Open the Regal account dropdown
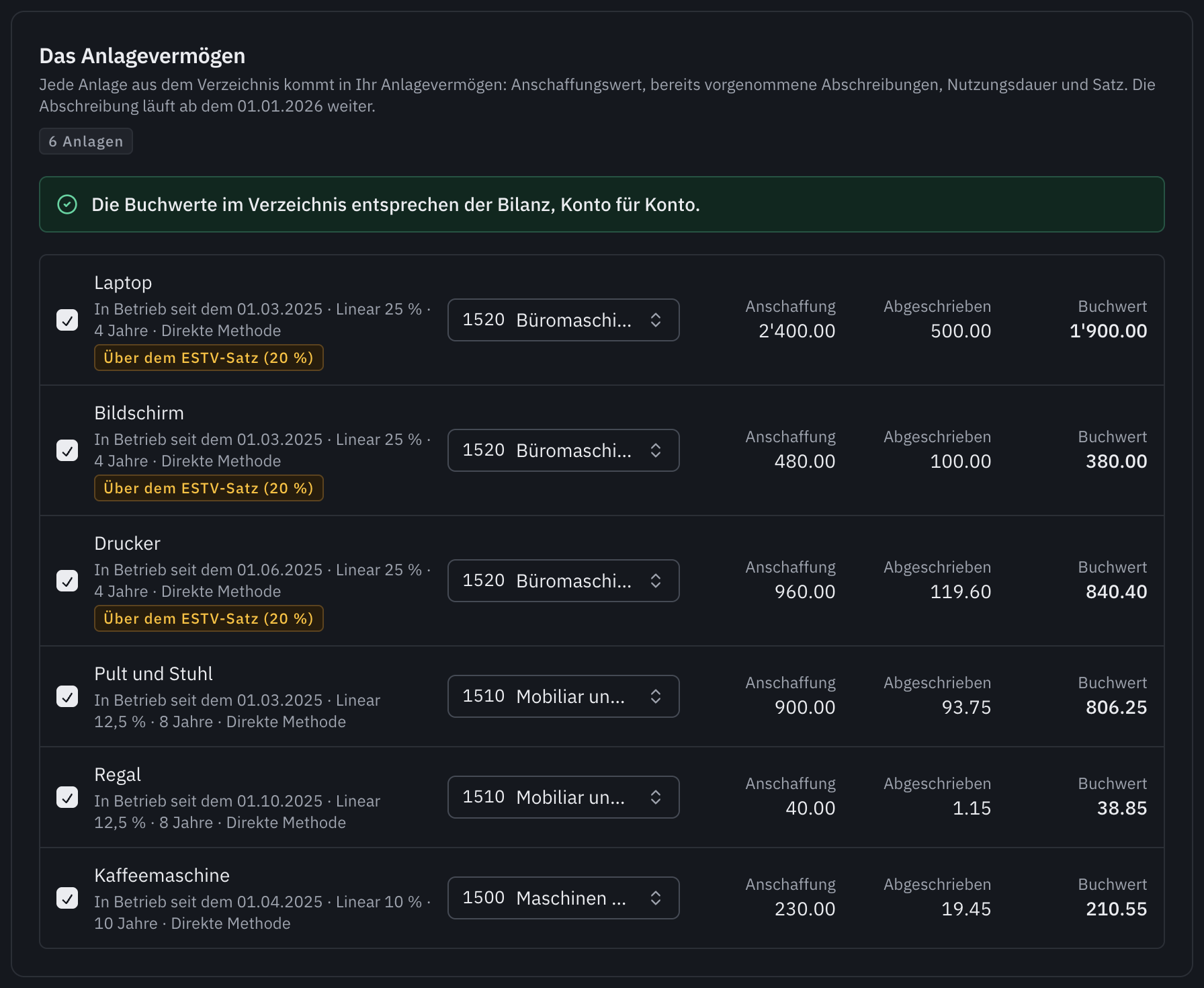Image resolution: width=1204 pixels, height=988 pixels. pyautogui.click(x=563, y=797)
